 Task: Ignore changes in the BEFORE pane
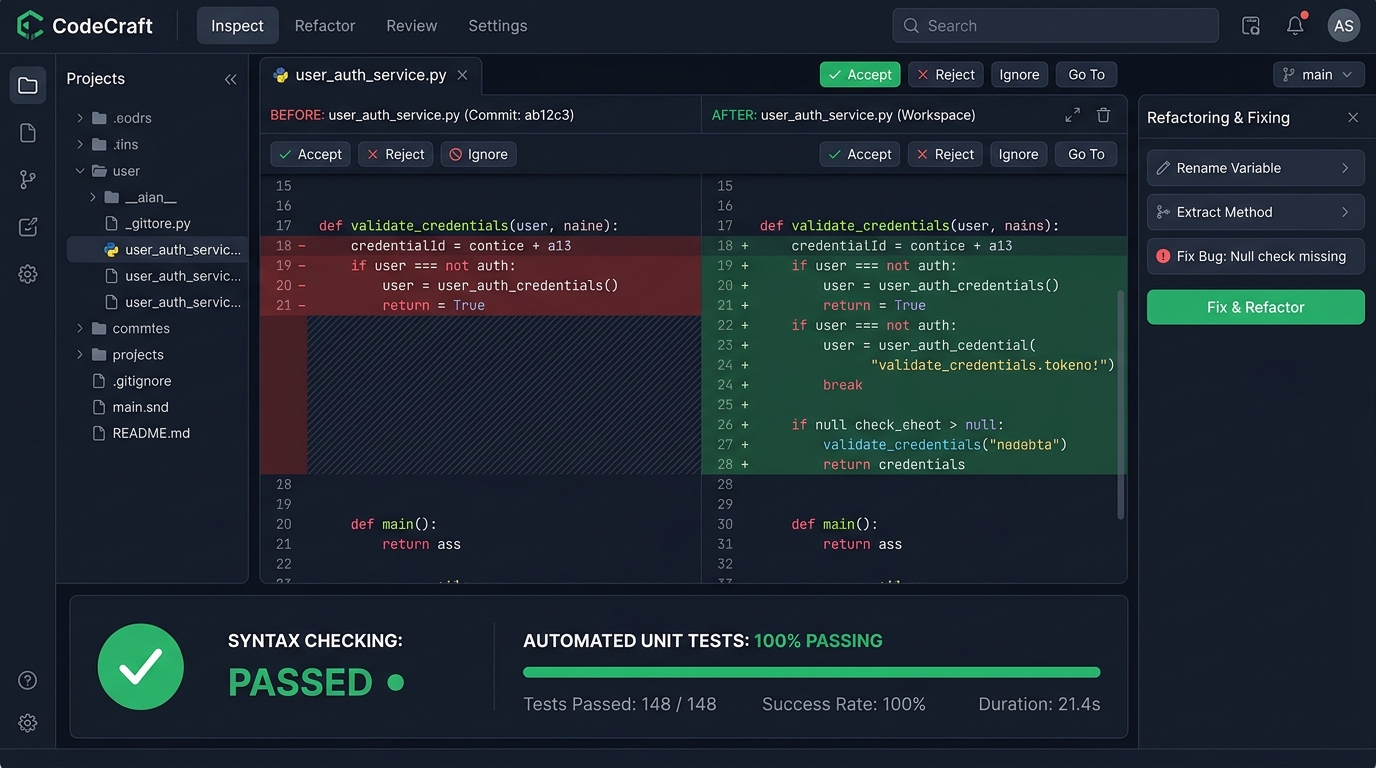pyautogui.click(x=478, y=154)
